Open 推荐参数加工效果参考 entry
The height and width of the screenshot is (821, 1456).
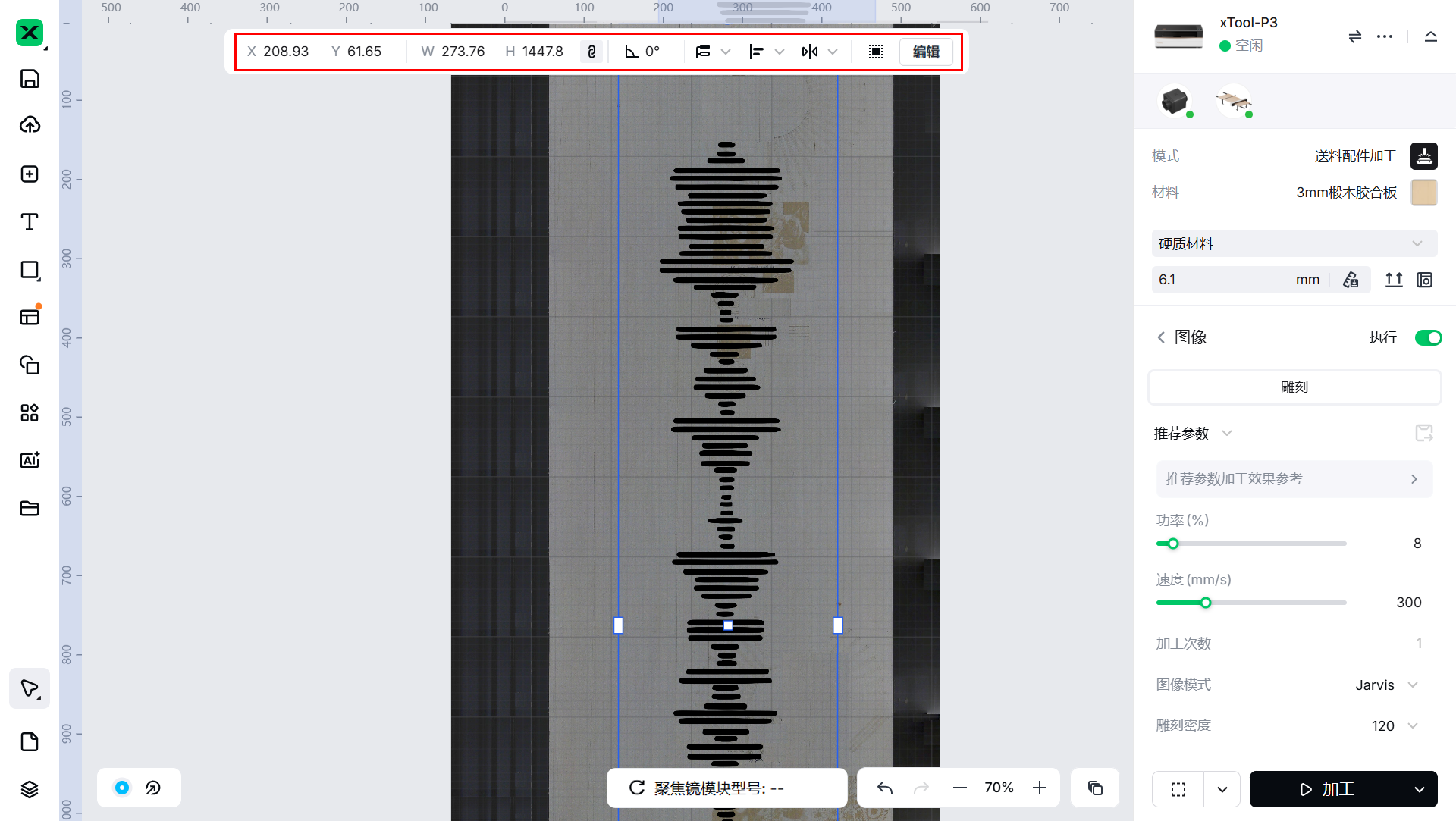[x=1294, y=479]
